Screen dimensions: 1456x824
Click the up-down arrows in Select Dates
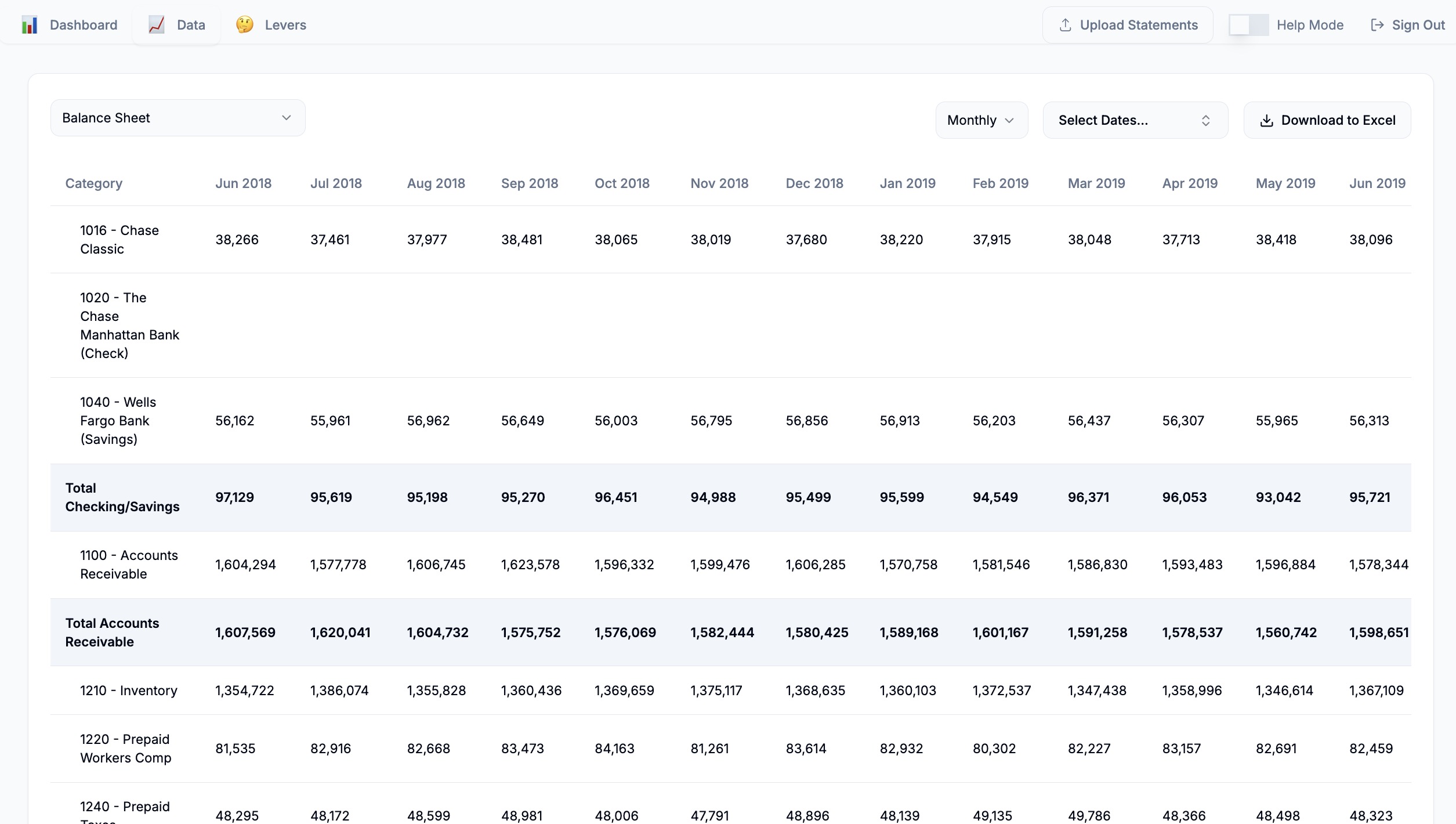click(x=1205, y=120)
